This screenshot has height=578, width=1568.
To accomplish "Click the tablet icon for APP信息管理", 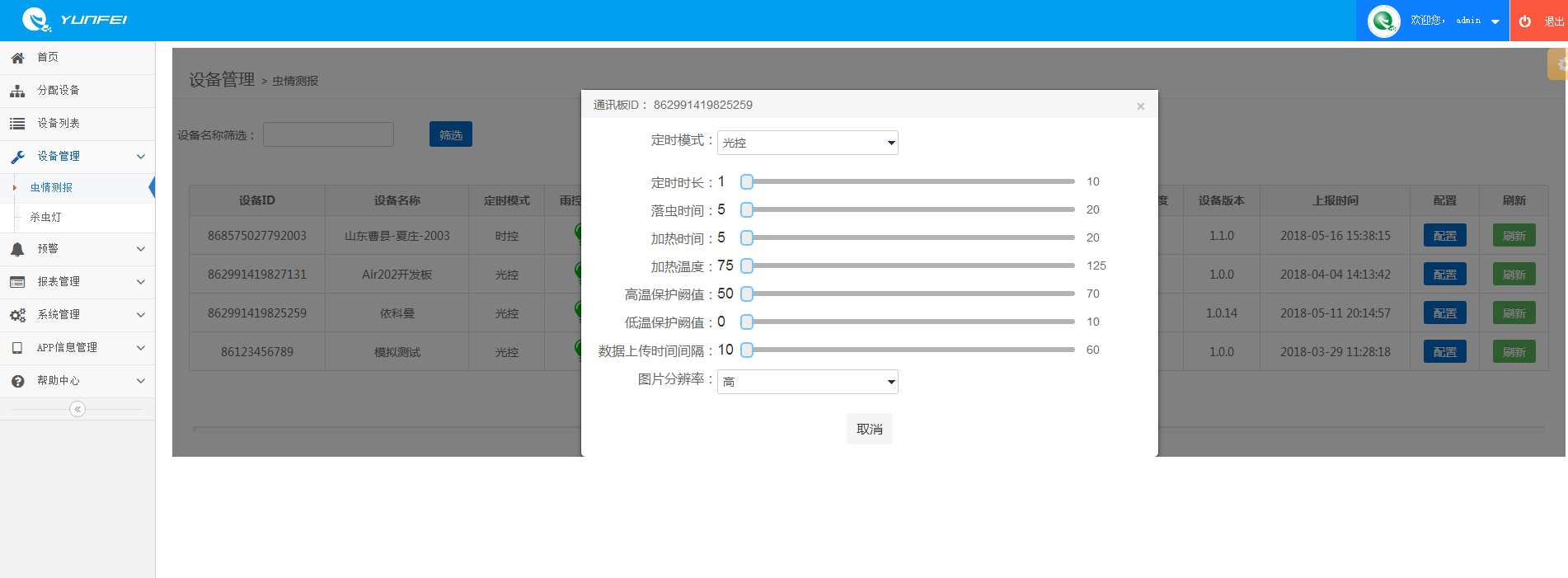I will click(17, 348).
